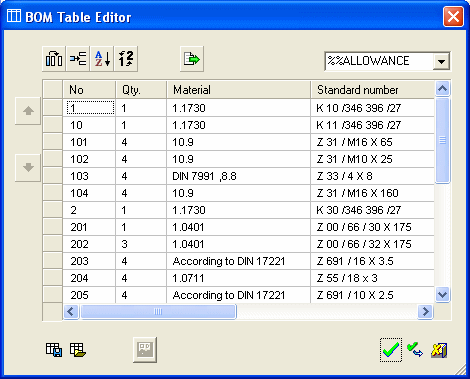
Task: Click the No column header
Action: (x=89, y=90)
